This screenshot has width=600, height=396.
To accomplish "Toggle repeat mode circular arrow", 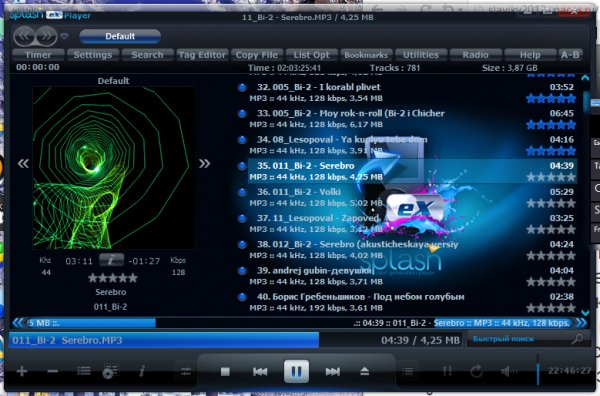I will (476, 371).
